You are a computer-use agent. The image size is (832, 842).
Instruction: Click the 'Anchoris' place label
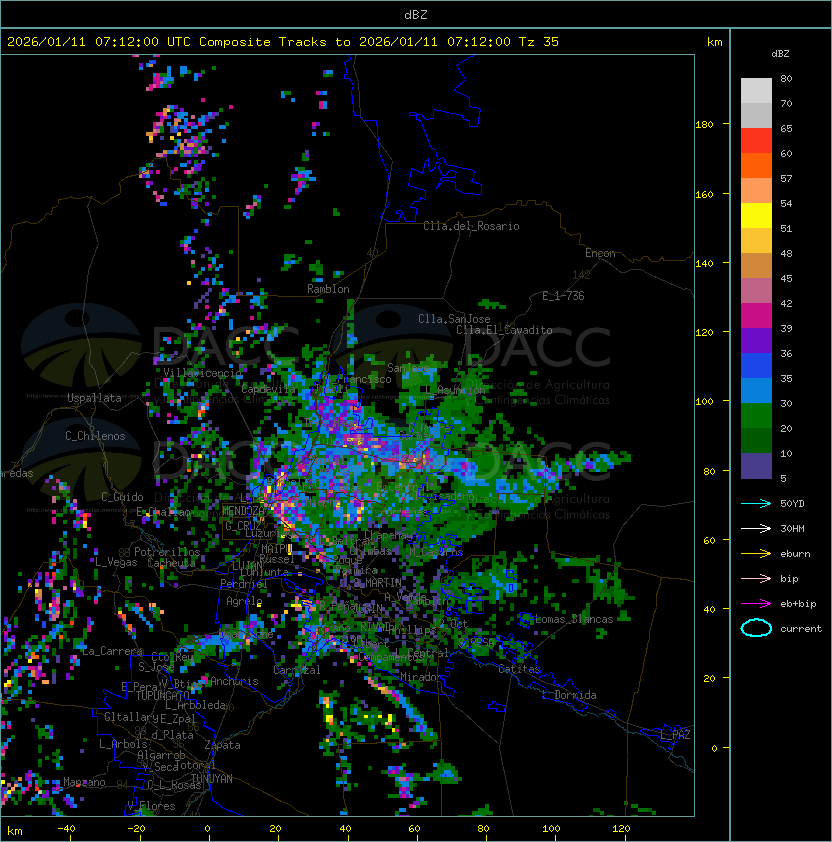tap(234, 681)
